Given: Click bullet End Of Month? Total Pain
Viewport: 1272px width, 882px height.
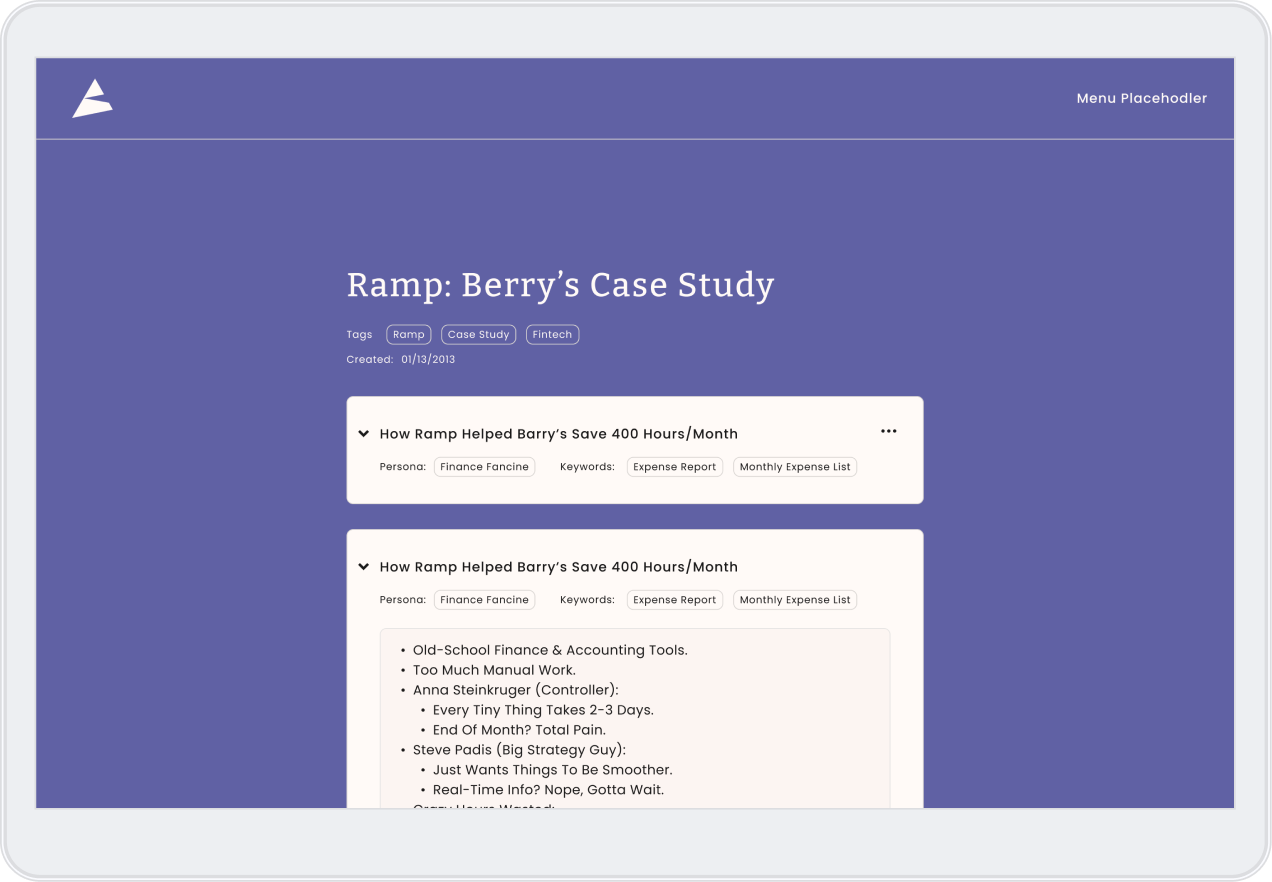Looking at the screenshot, I should 519,730.
